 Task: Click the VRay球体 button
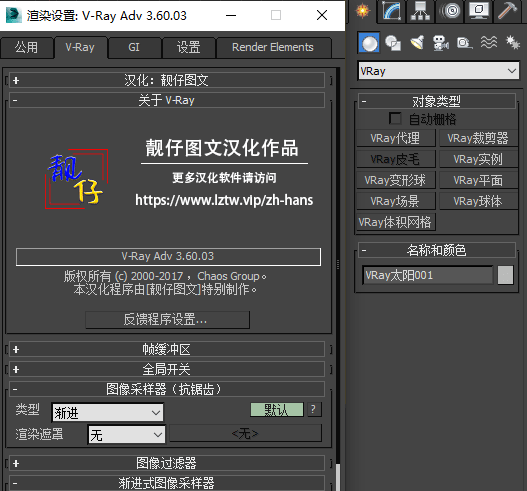[x=478, y=201]
